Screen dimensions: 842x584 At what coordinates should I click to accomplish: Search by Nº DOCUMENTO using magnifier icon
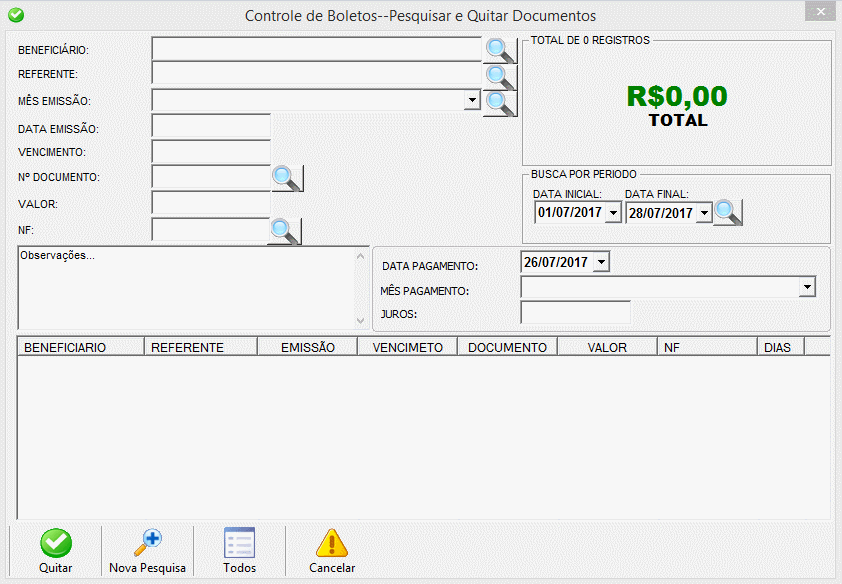point(288,178)
